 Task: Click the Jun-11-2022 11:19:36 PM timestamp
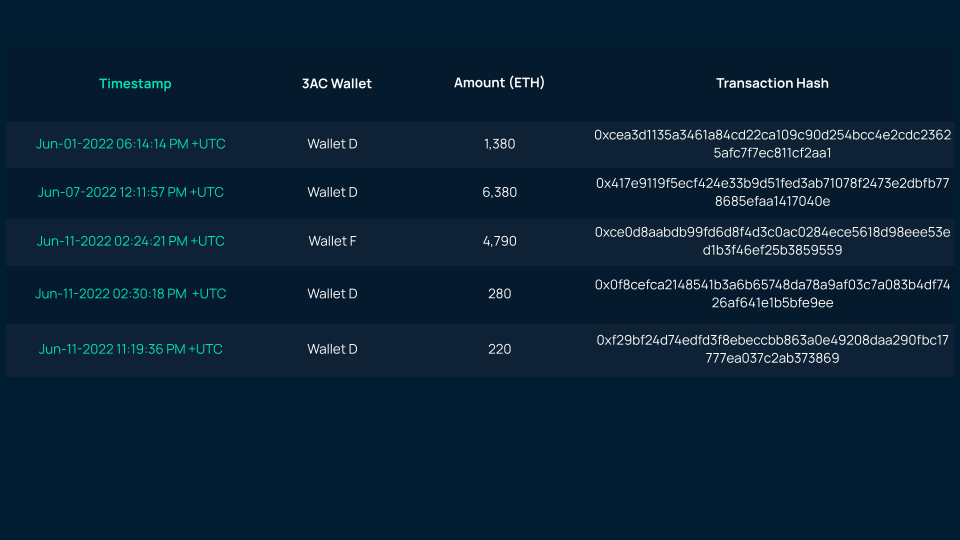click(x=131, y=349)
